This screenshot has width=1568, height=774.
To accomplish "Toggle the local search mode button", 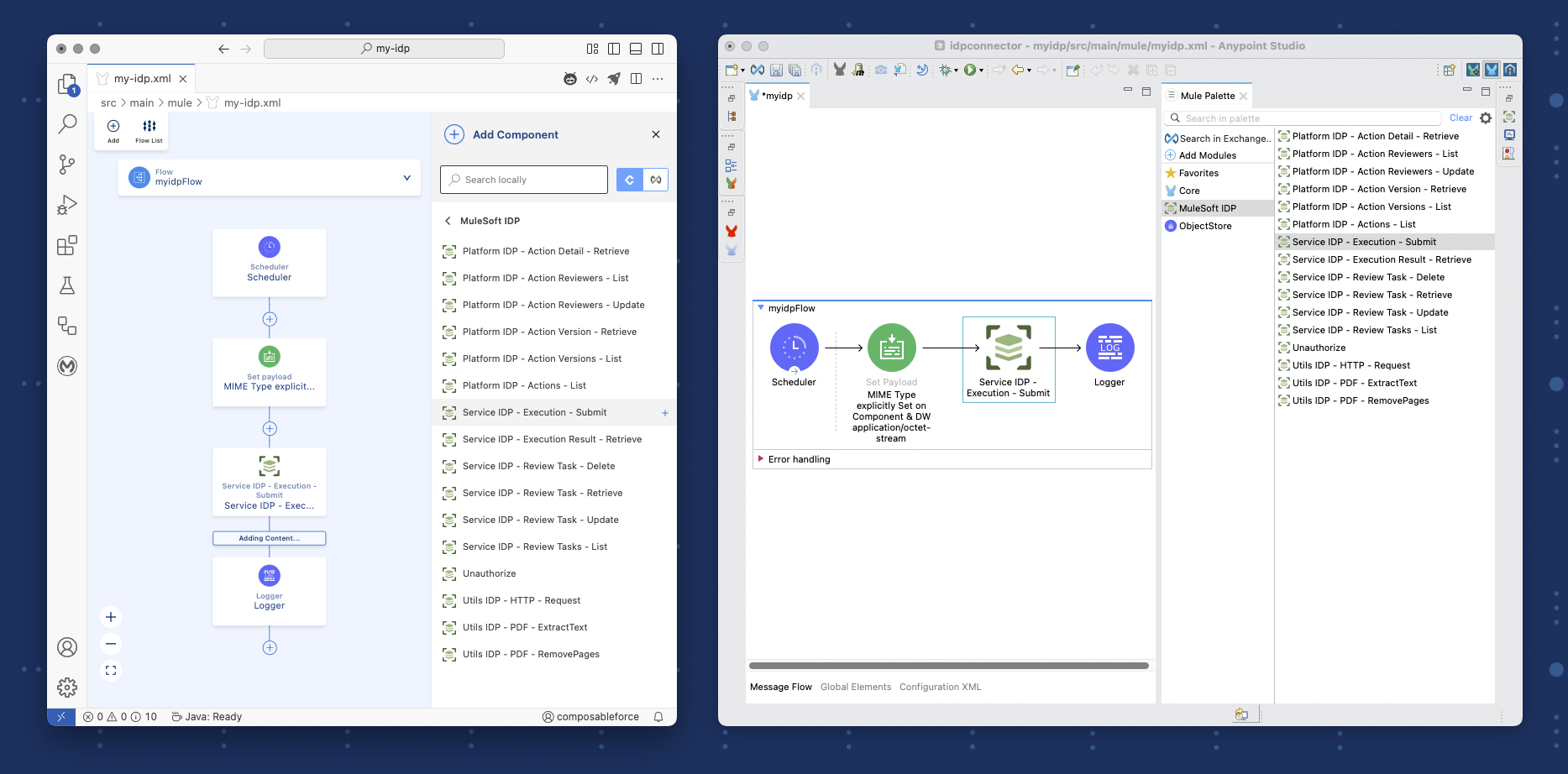I will click(x=629, y=180).
